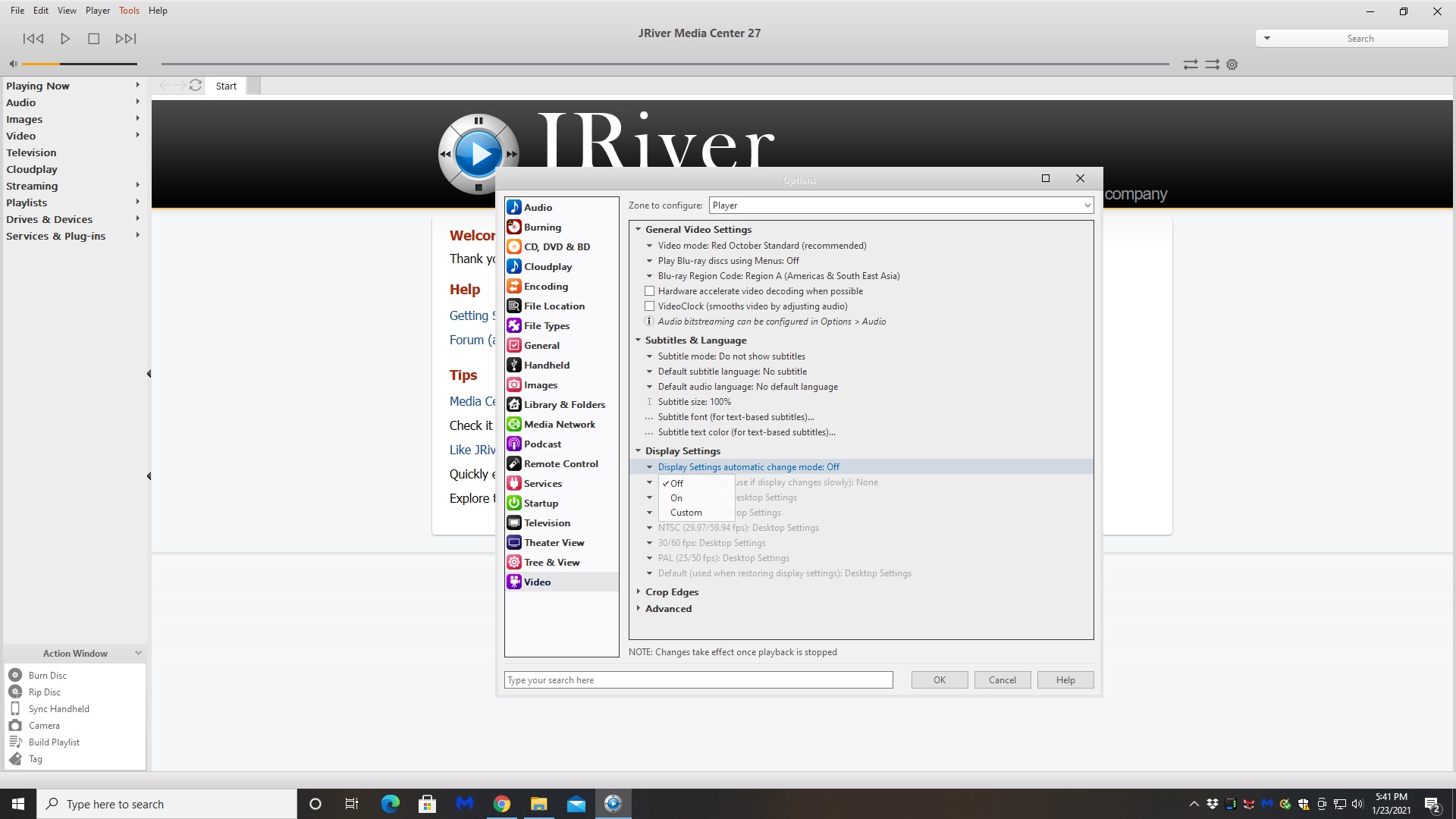Expand the Advanced section
The height and width of the screenshot is (819, 1456).
639,608
